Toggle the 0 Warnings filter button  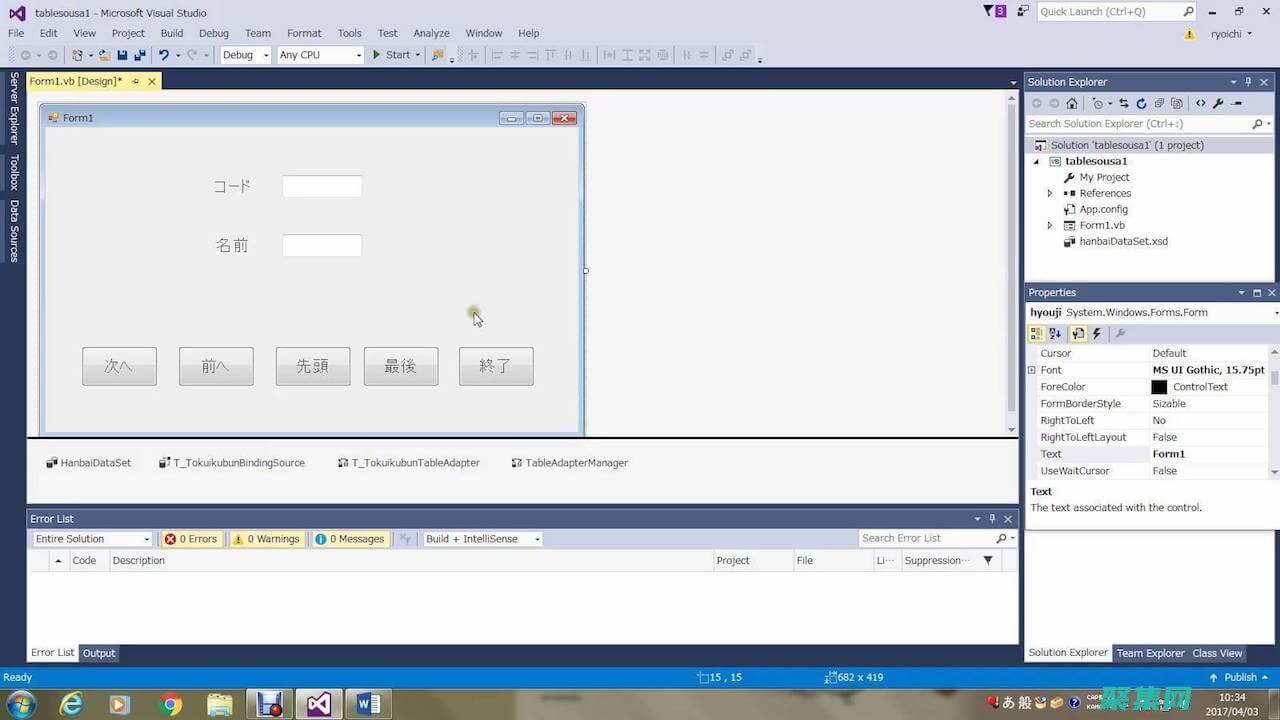(x=266, y=539)
